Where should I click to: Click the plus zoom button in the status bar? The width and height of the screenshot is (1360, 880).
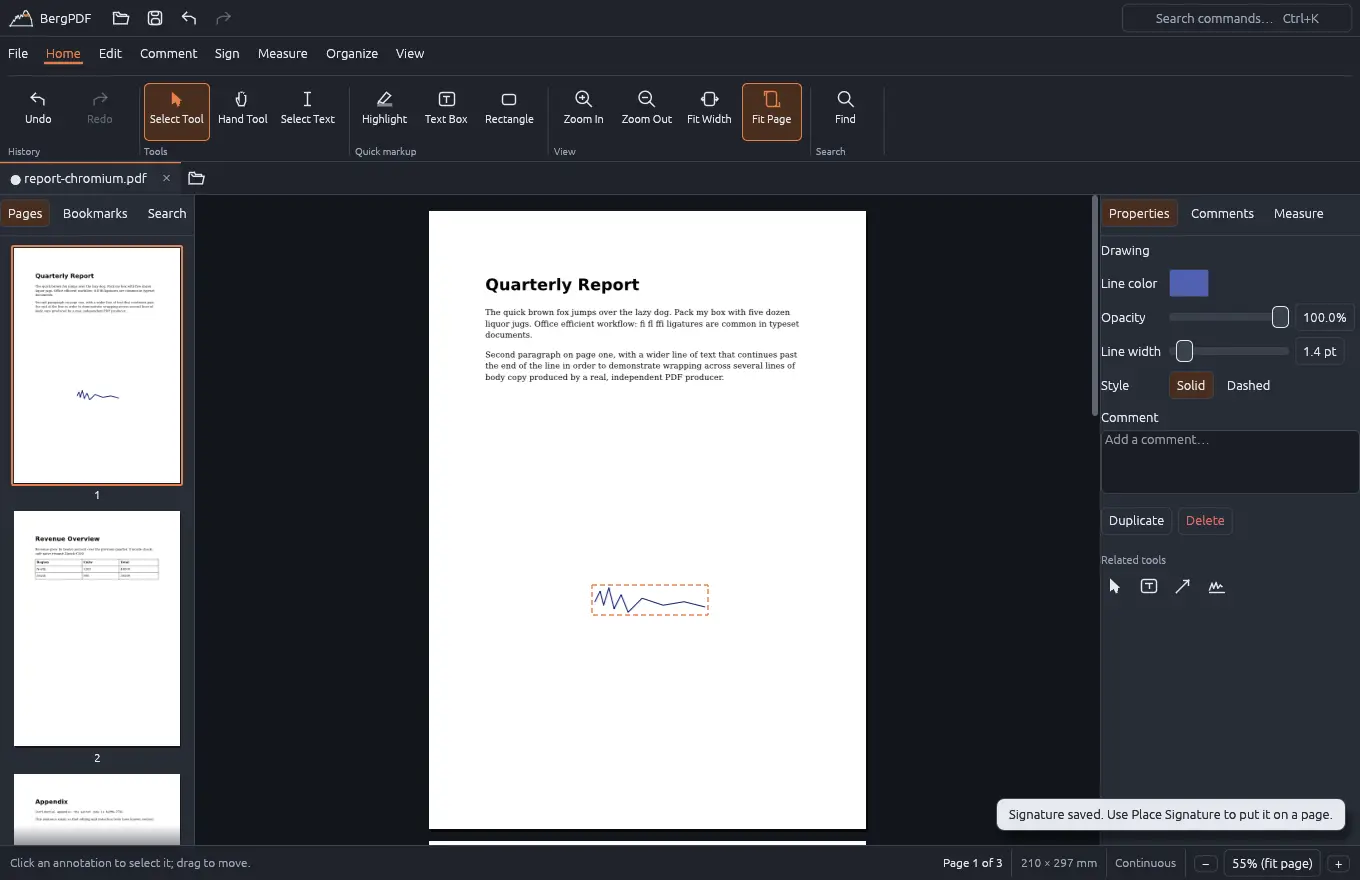click(x=1338, y=864)
